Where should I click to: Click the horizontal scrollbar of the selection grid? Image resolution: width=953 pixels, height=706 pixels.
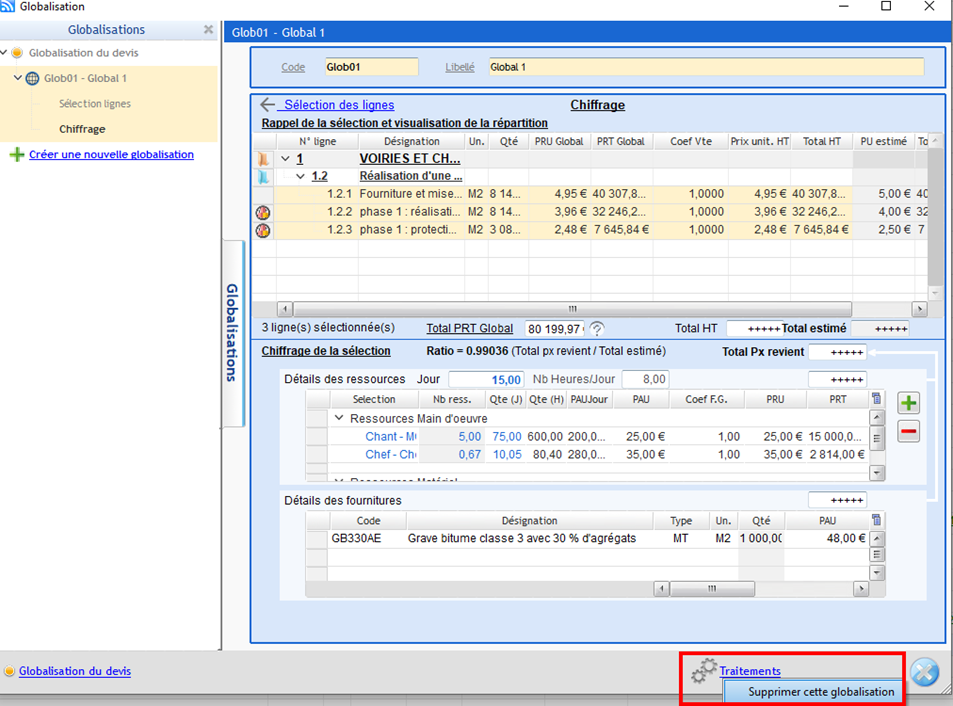572,309
